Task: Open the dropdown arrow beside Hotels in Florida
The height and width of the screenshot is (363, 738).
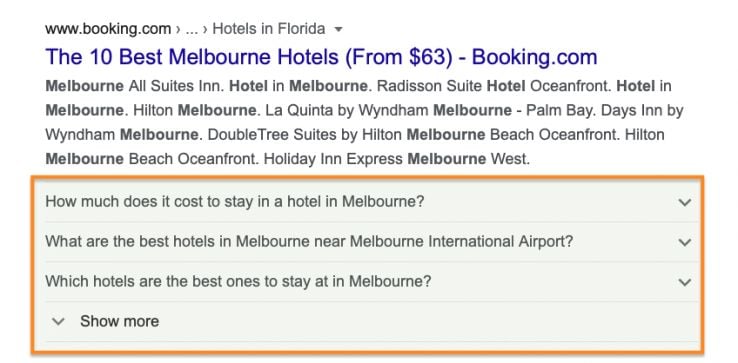Action: (x=338, y=30)
